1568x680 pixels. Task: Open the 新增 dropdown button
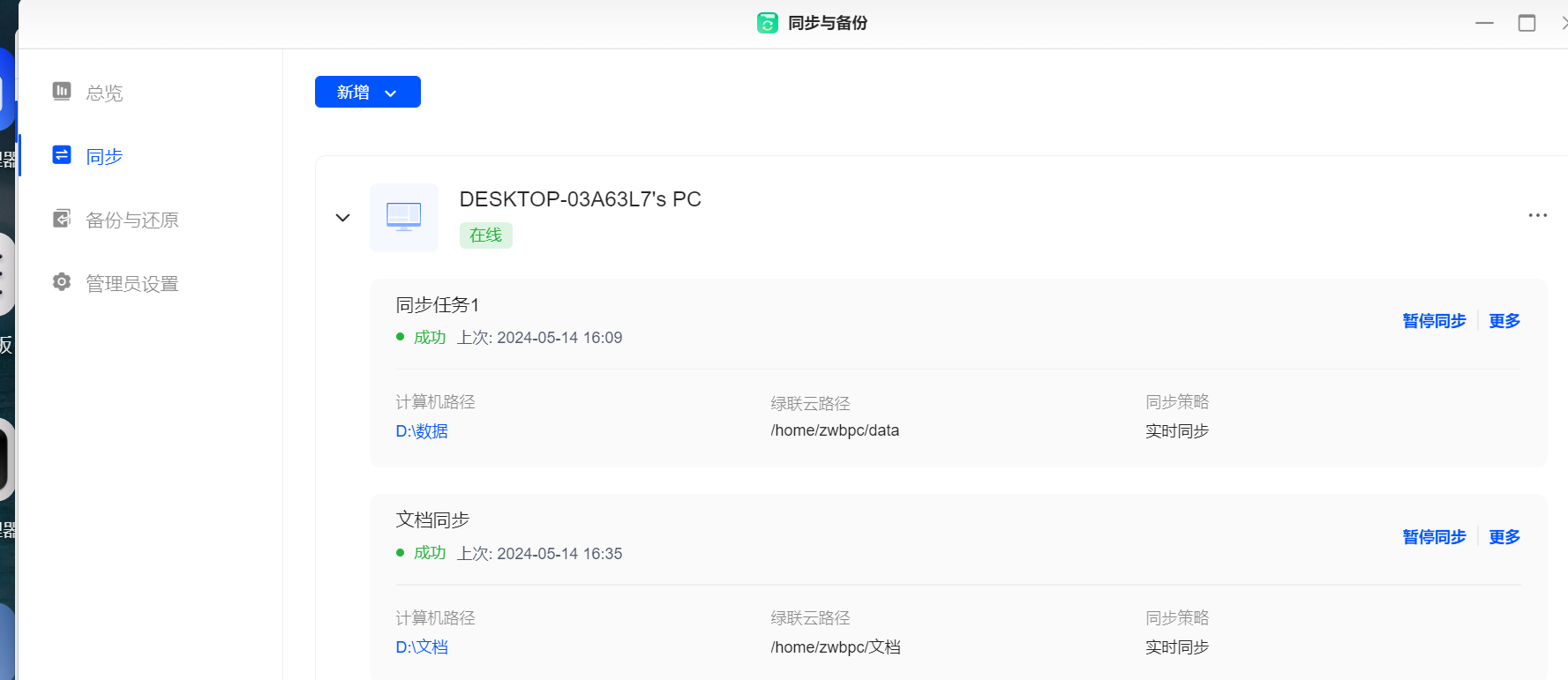[368, 92]
